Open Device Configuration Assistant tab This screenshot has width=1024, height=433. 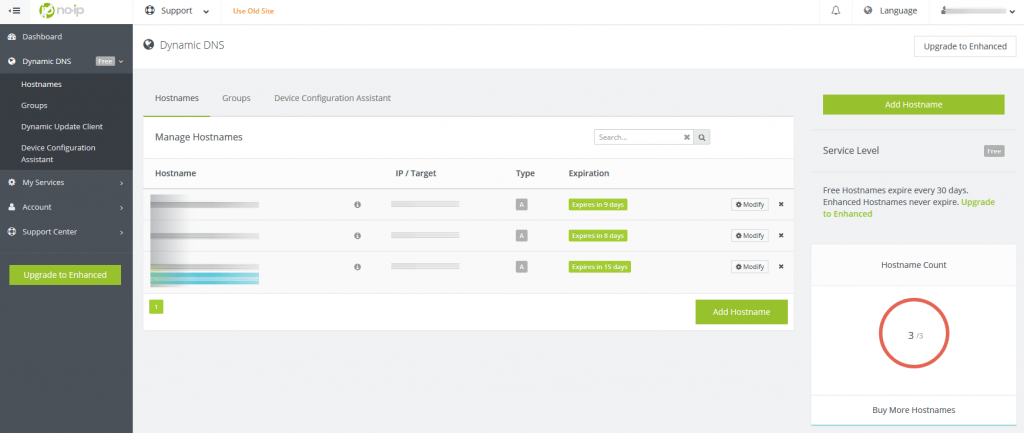coord(332,98)
